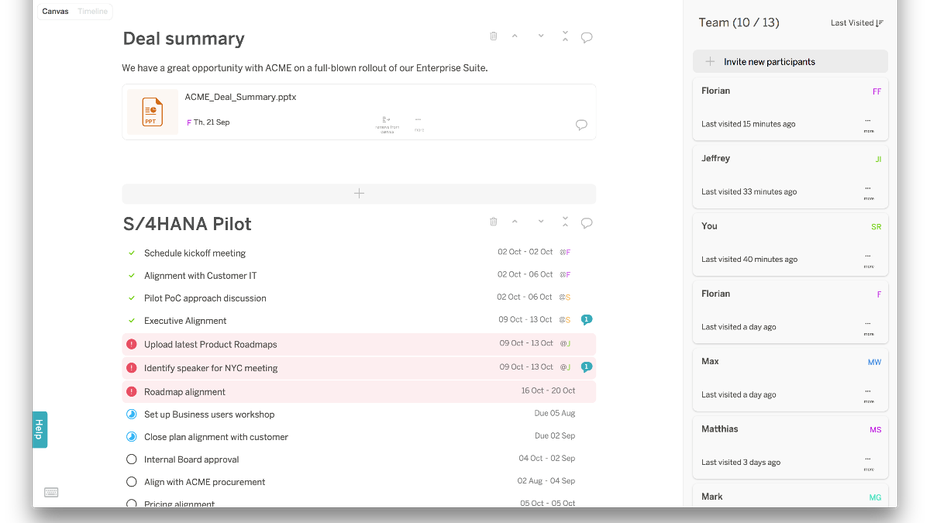Toggle the checkmark for Schedule kickoff meeting
Viewport: 930px width, 523px height.
131,253
